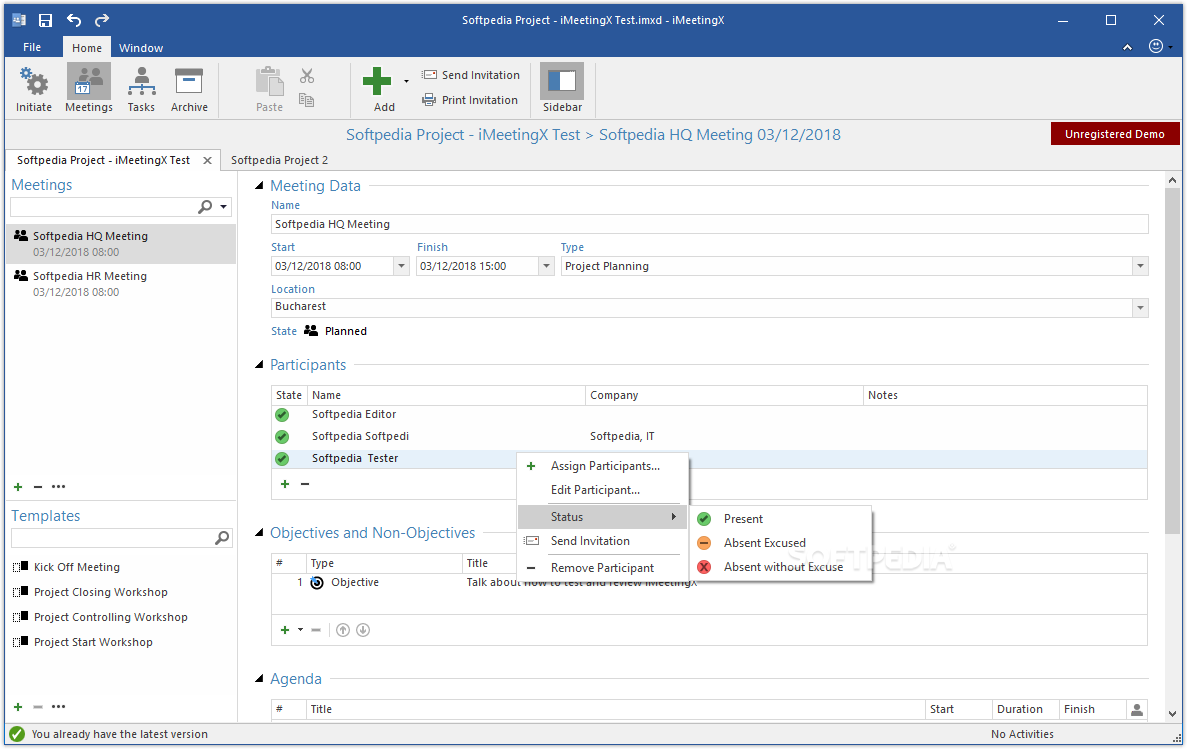Collapse the ribbon with the chevron
The width and height of the screenshot is (1187, 749).
[1127, 47]
